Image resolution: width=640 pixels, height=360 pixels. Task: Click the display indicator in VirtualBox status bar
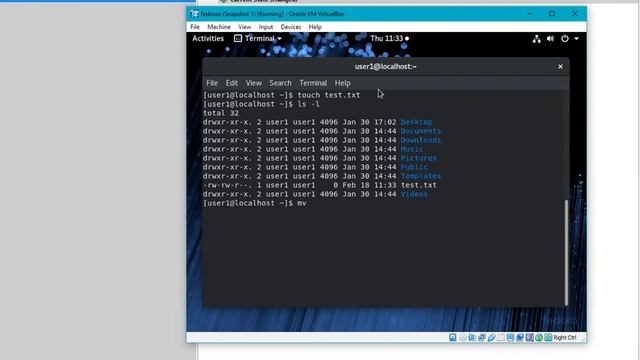click(x=510, y=337)
